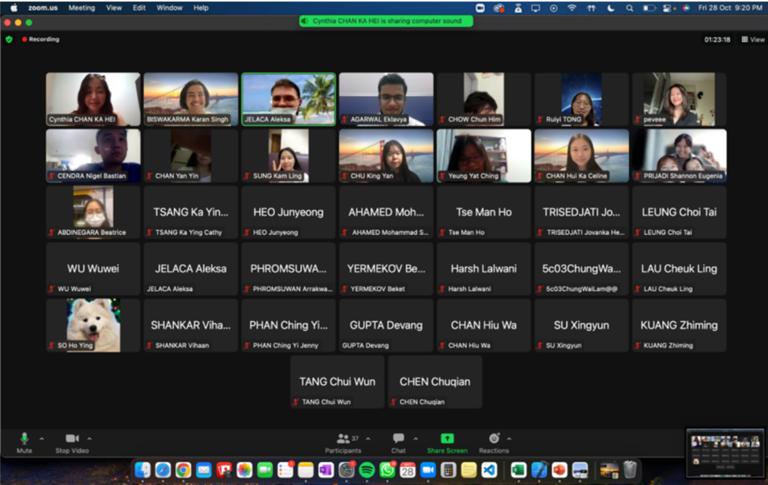
Task: Click the GUPTA Devang participant tile
Action: 386,325
